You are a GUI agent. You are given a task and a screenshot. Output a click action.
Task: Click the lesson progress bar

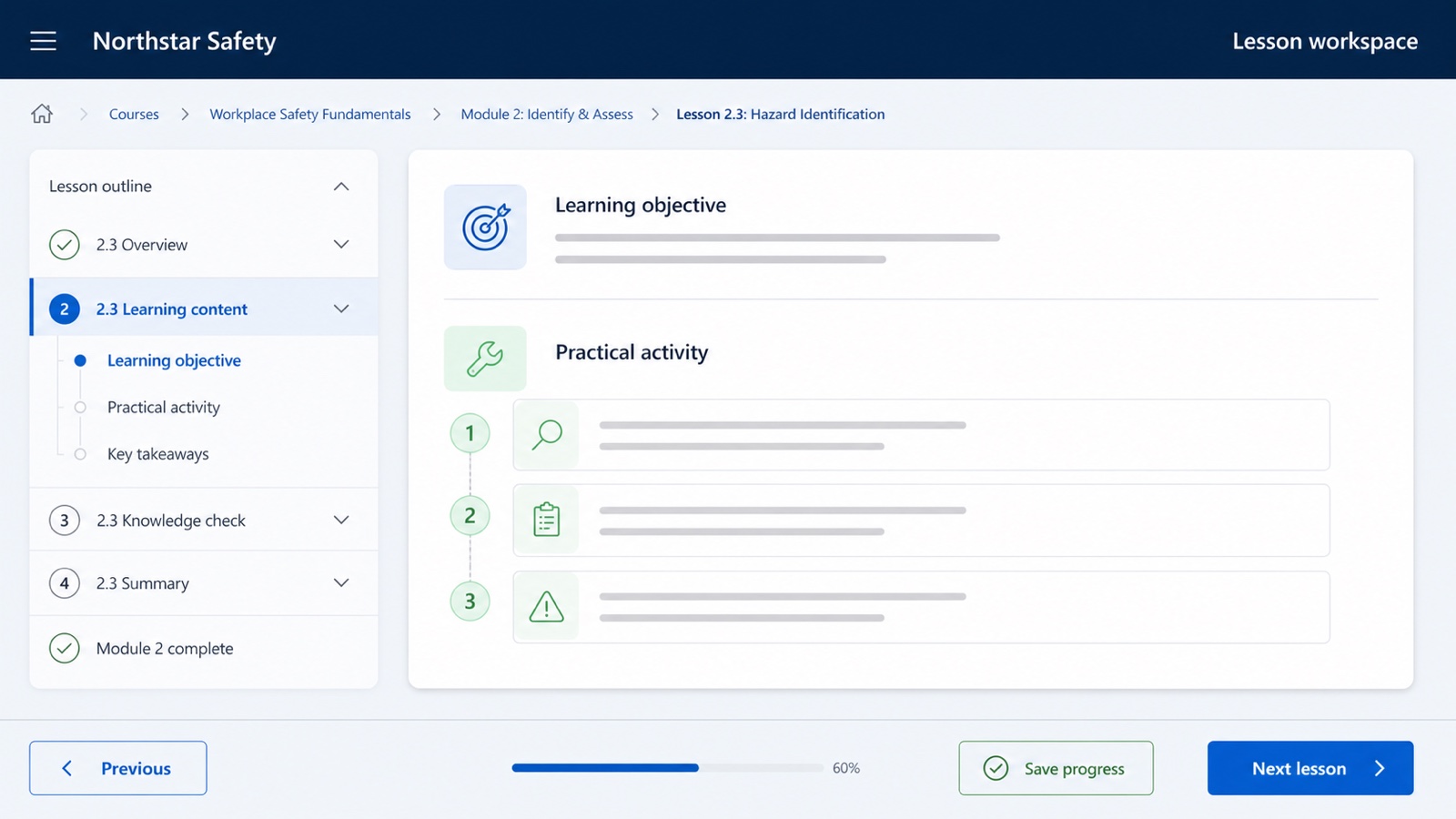tap(667, 768)
